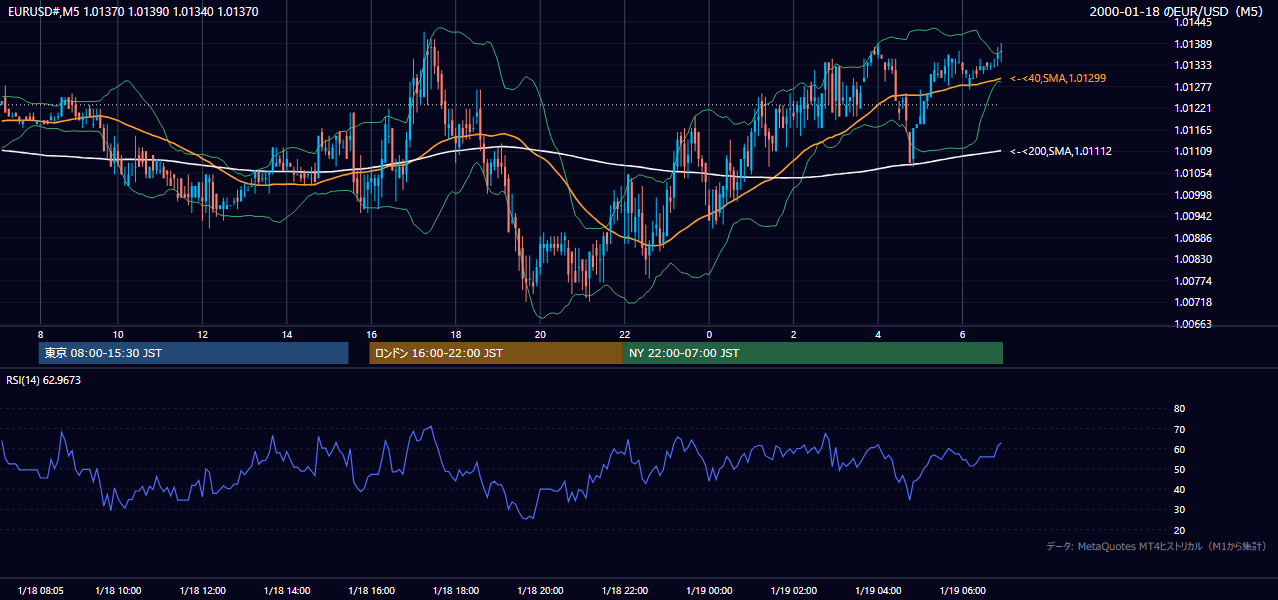
Task: Click the 1/18 20:00 time label
Action: click(540, 590)
